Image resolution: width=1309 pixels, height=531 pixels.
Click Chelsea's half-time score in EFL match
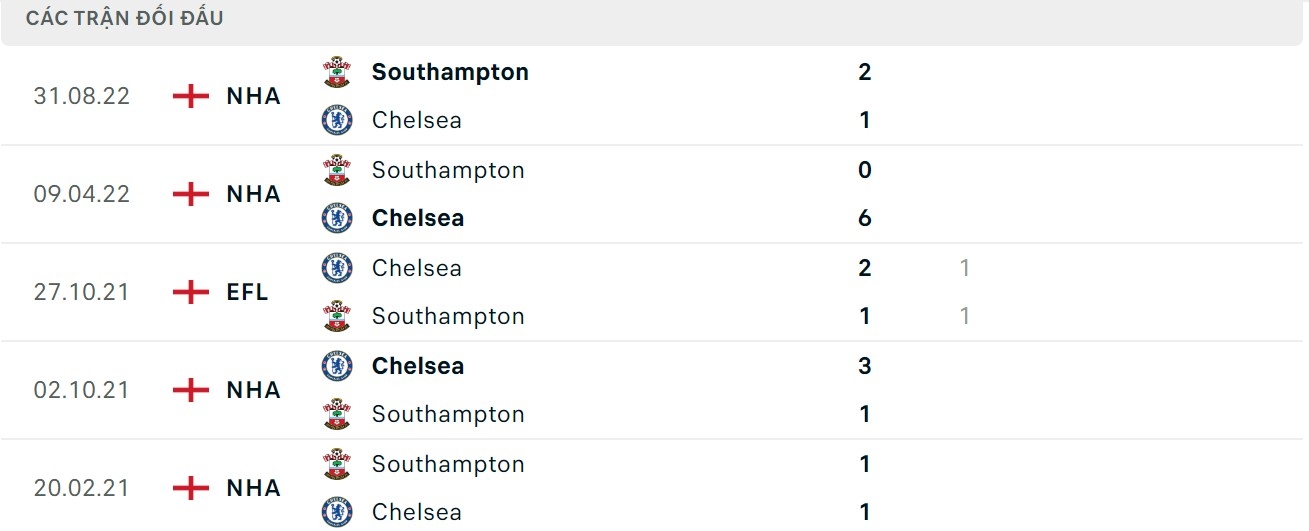964,268
